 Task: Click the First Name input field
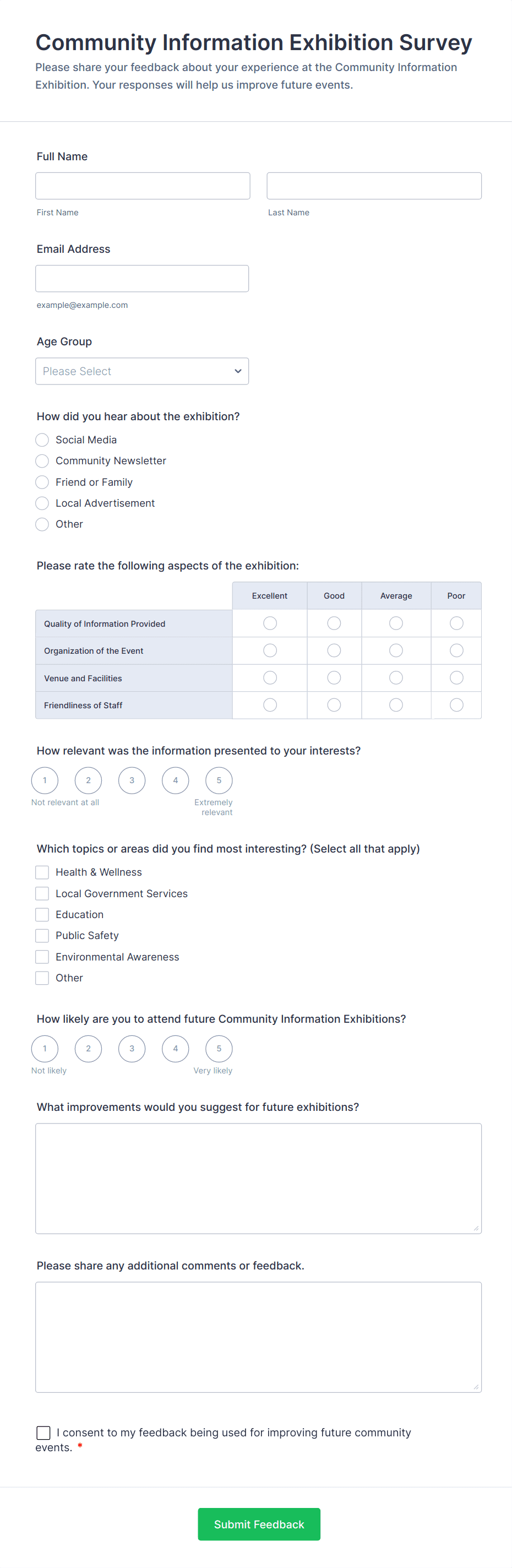point(143,186)
